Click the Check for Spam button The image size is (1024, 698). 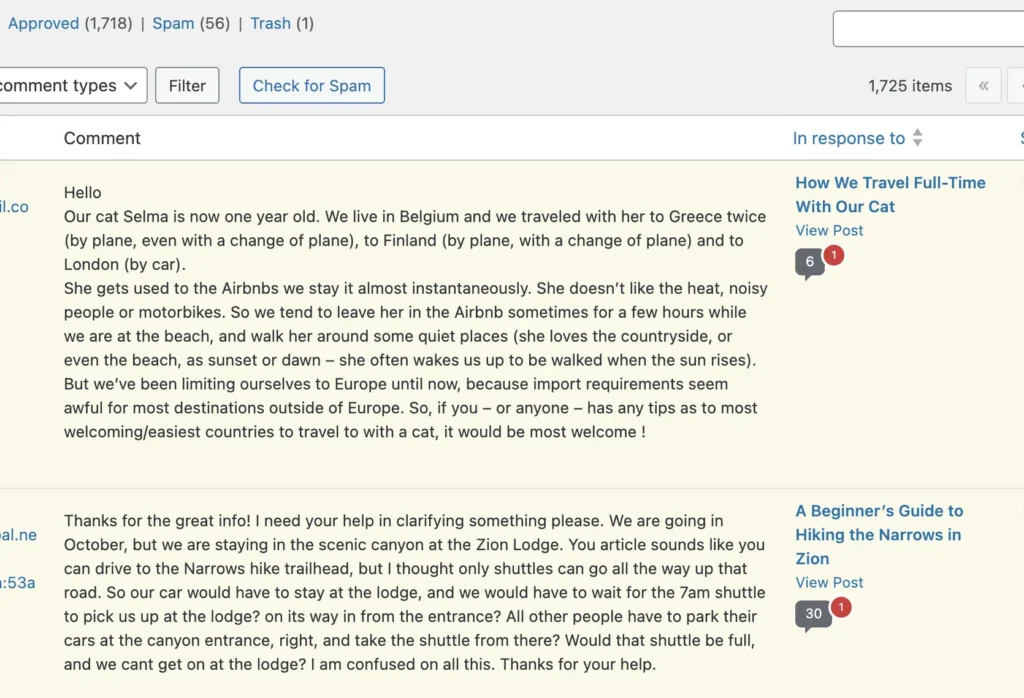click(x=312, y=86)
